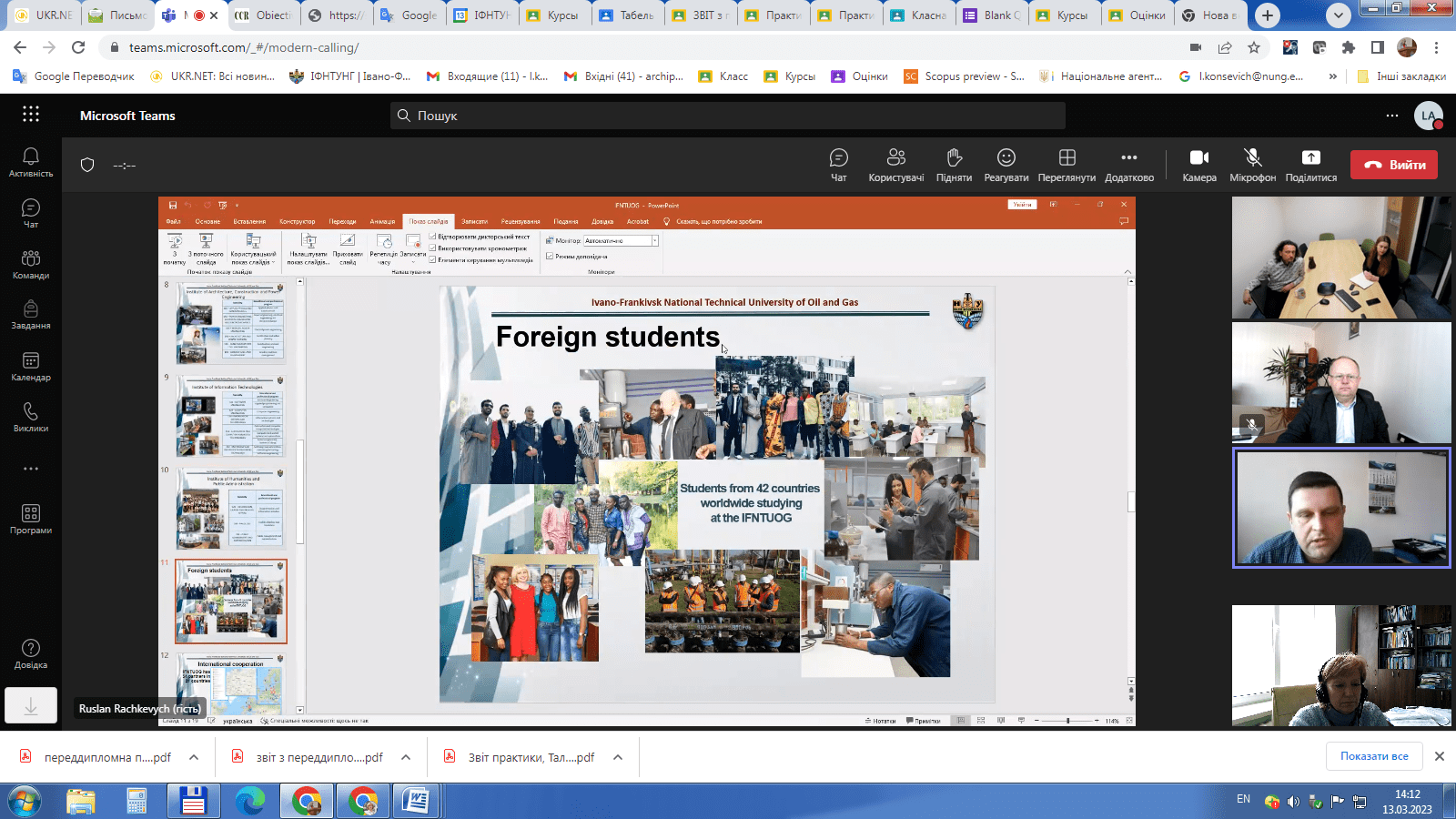
Task: Click 'Показати все' downloads button
Action: 1374,756
